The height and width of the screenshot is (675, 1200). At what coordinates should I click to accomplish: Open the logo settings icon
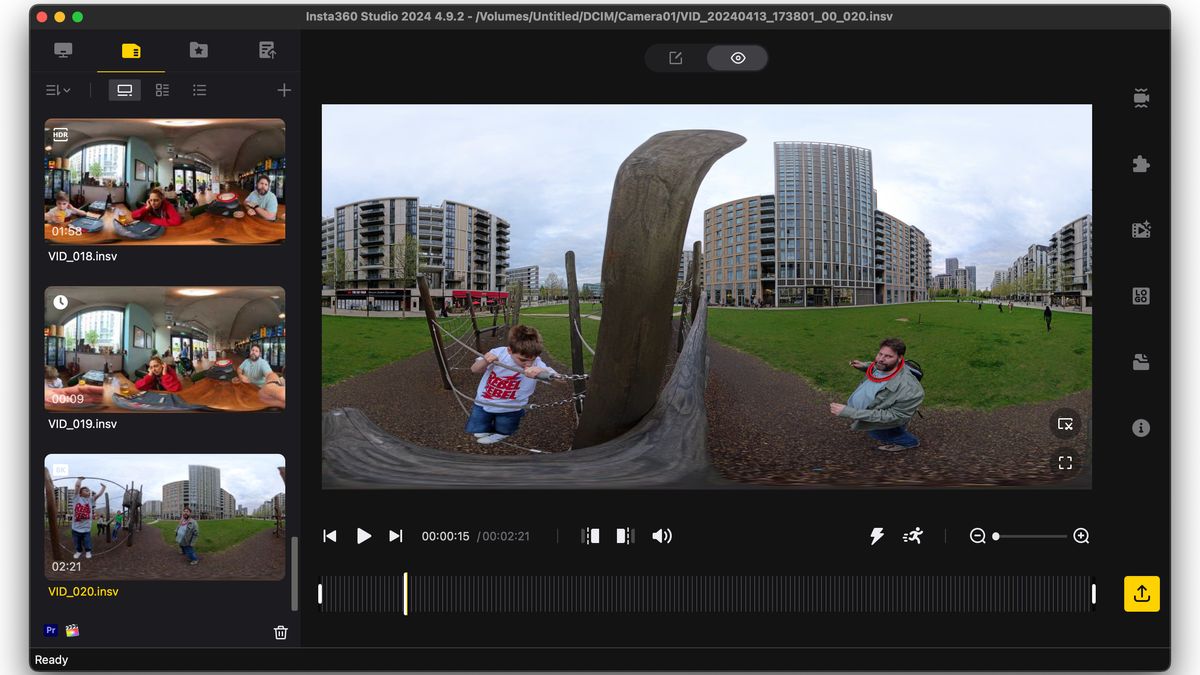click(x=1141, y=296)
